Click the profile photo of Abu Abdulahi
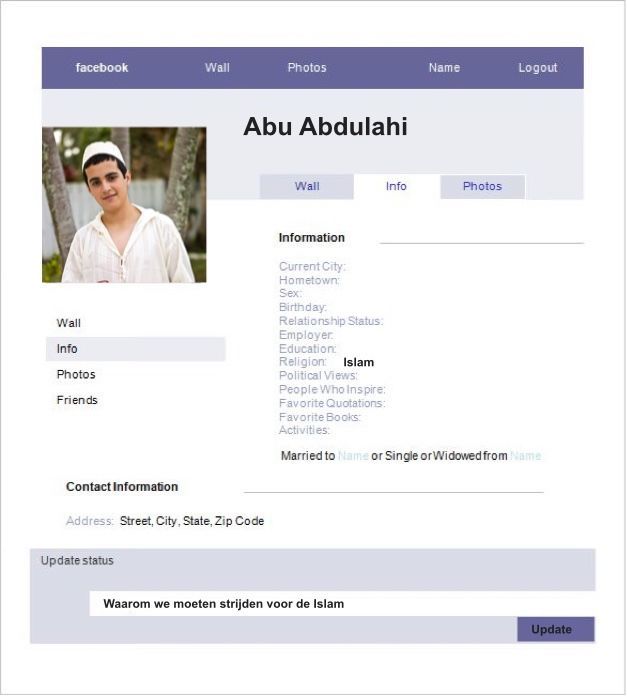The image size is (627, 697). (124, 205)
